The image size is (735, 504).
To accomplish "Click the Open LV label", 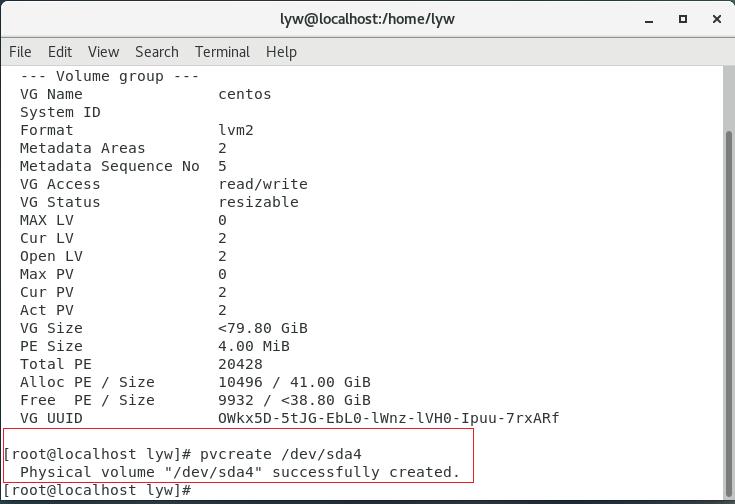I will (x=51, y=256).
